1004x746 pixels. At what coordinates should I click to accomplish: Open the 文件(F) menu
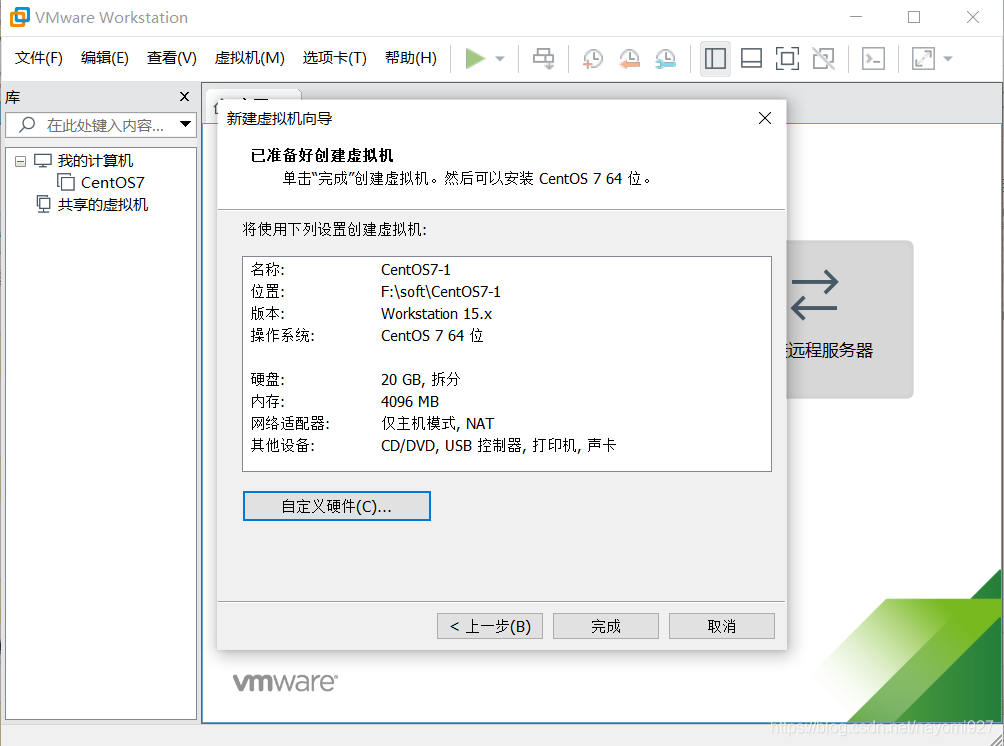click(x=38, y=58)
